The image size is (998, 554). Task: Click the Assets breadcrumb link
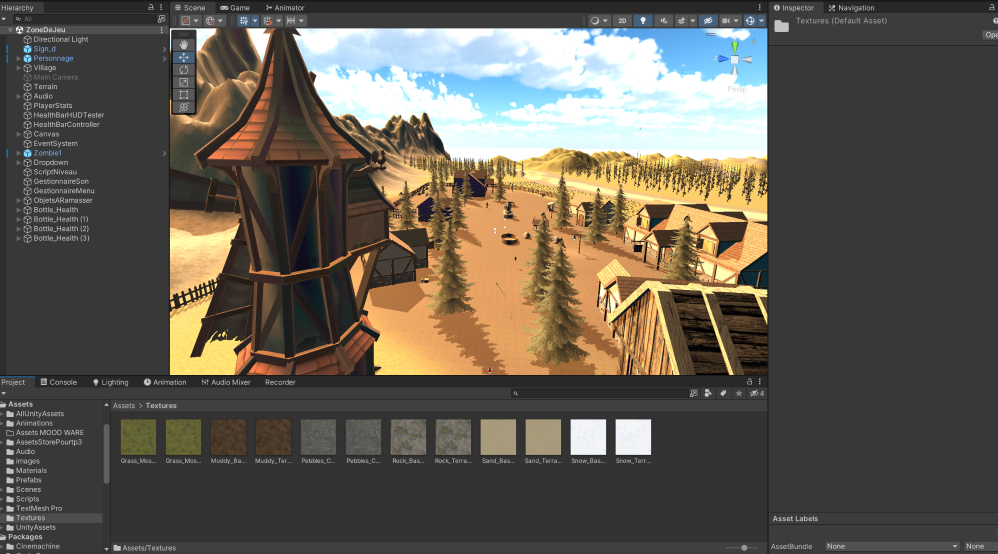click(x=124, y=406)
